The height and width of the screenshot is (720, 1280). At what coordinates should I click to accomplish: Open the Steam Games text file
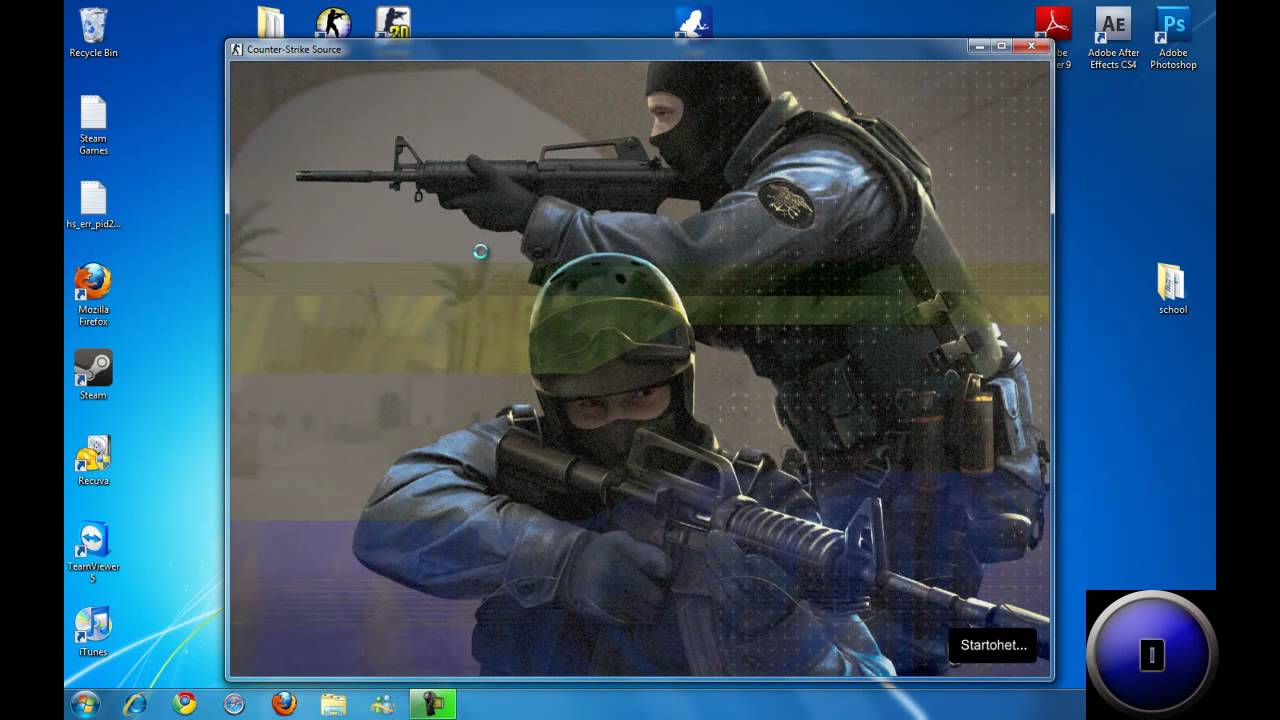point(93,126)
